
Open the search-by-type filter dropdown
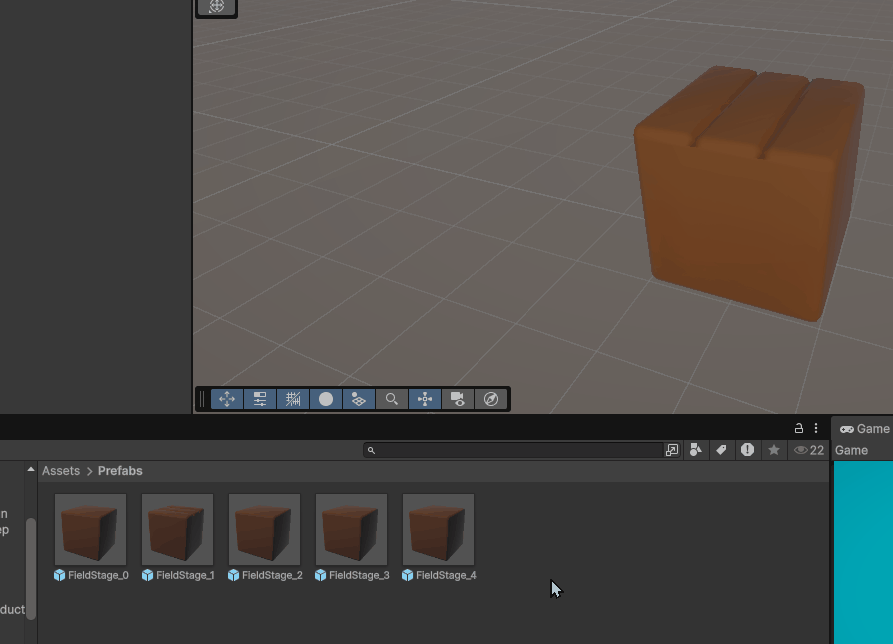click(696, 450)
